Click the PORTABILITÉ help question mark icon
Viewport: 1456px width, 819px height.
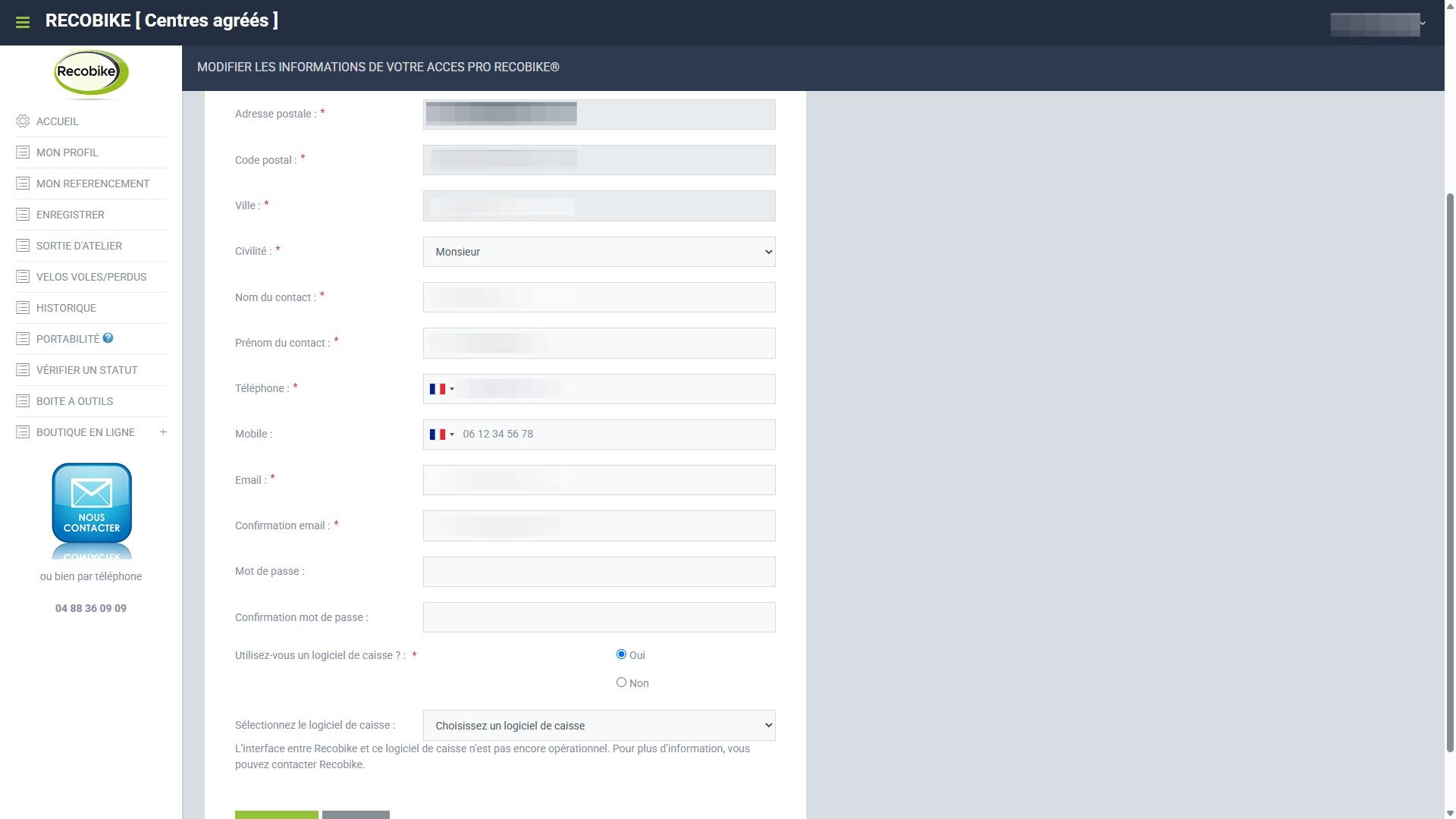(108, 338)
